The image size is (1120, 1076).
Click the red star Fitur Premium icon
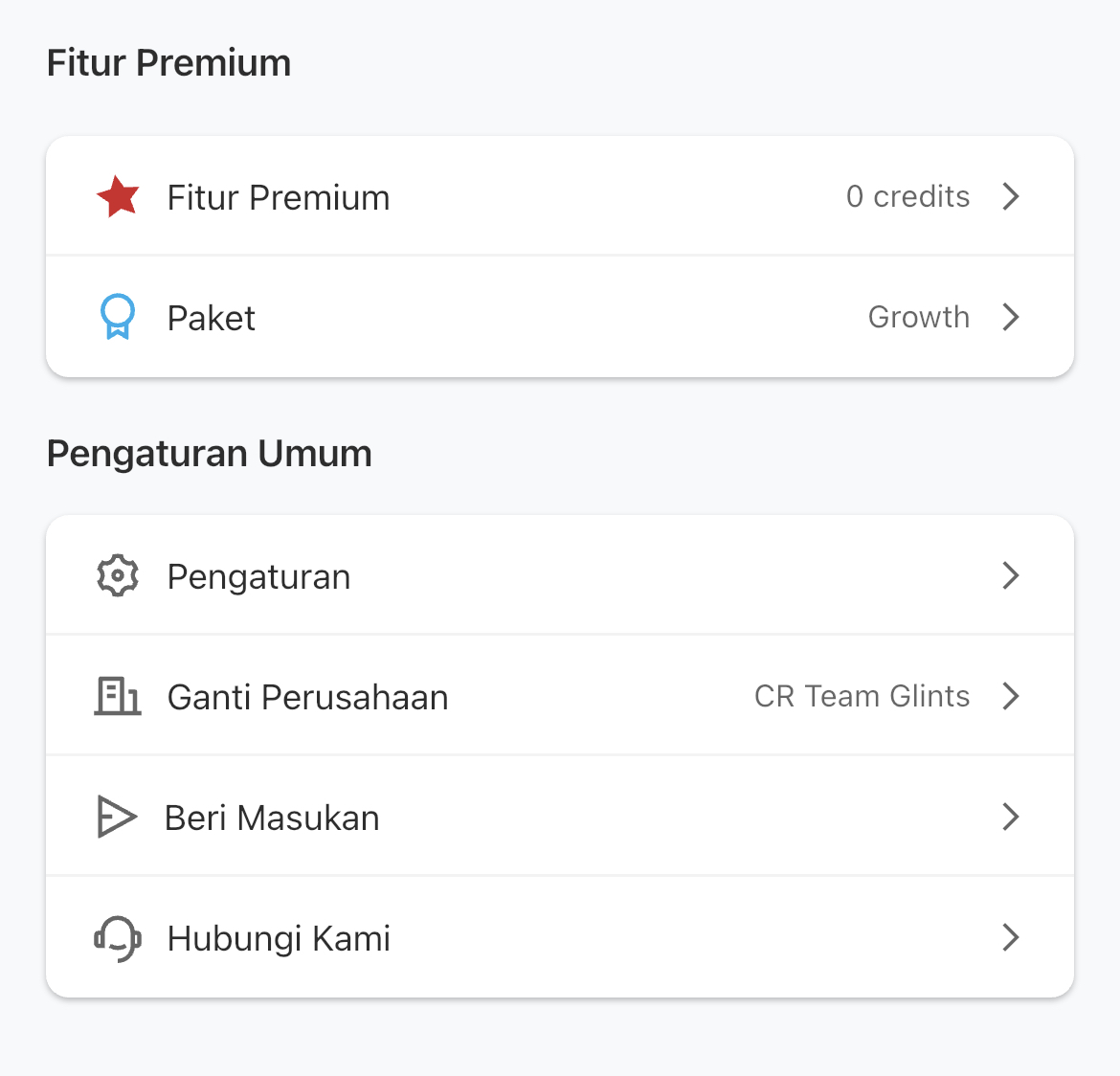click(117, 196)
